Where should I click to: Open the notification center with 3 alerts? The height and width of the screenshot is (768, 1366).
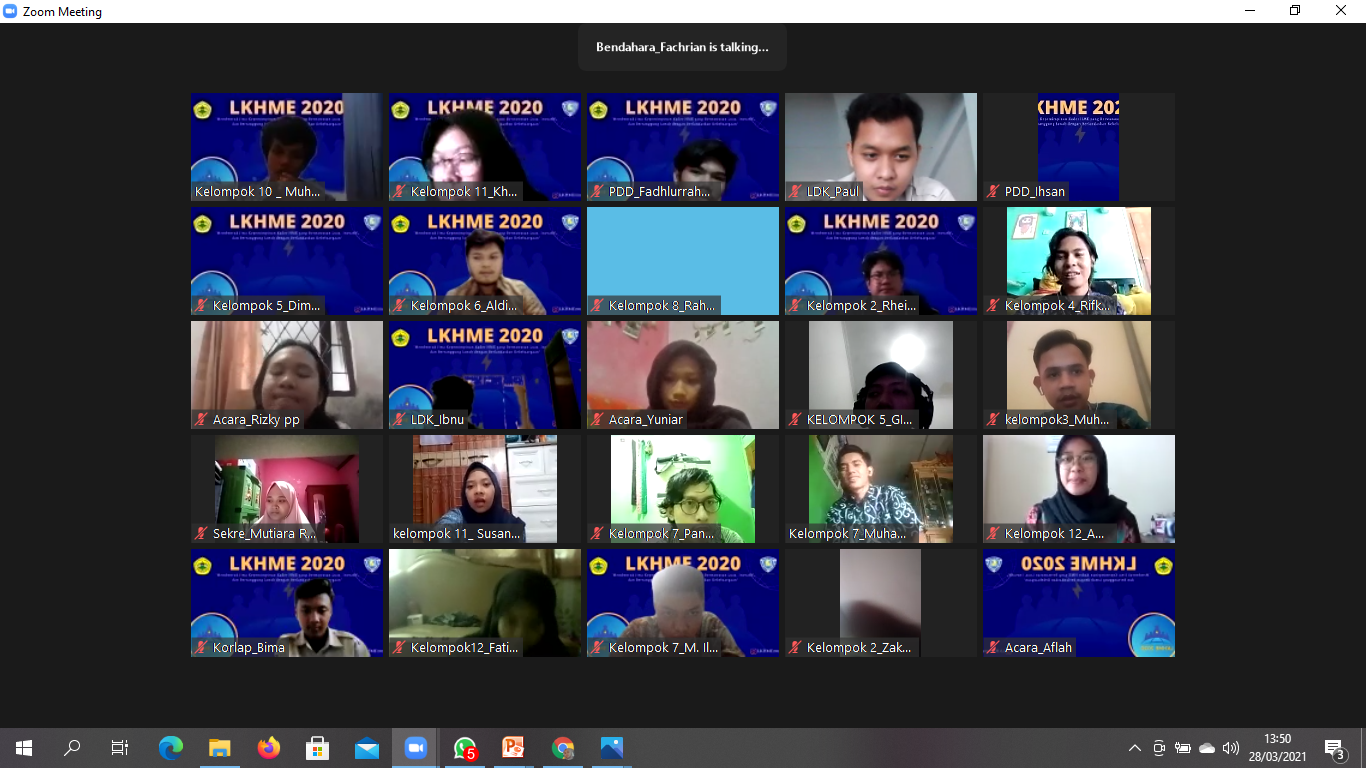pyautogui.click(x=1334, y=748)
